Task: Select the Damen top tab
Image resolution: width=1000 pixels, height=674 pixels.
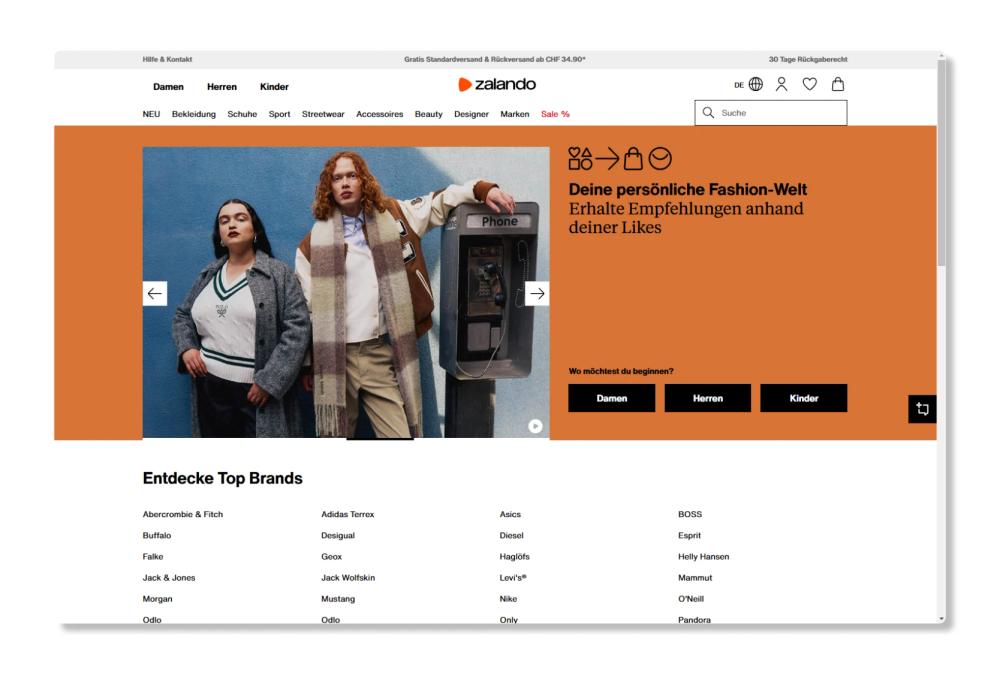Action: click(168, 87)
